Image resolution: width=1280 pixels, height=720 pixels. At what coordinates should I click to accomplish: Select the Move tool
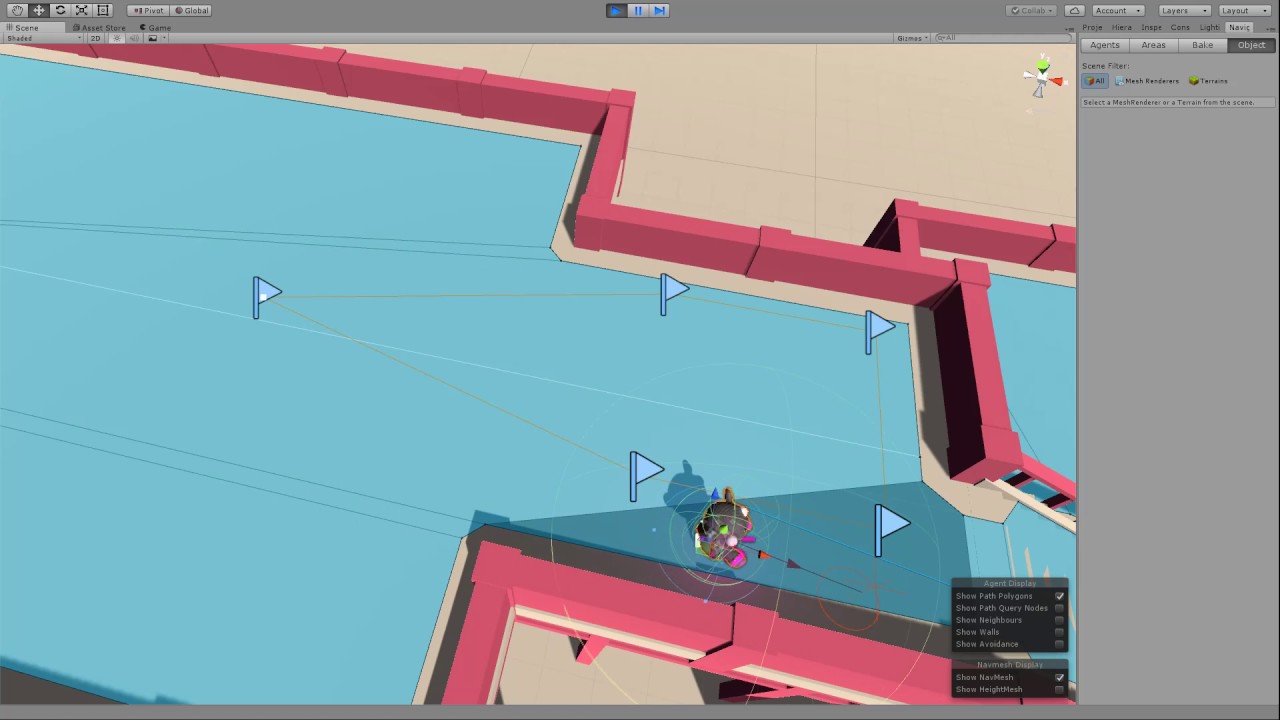point(38,10)
